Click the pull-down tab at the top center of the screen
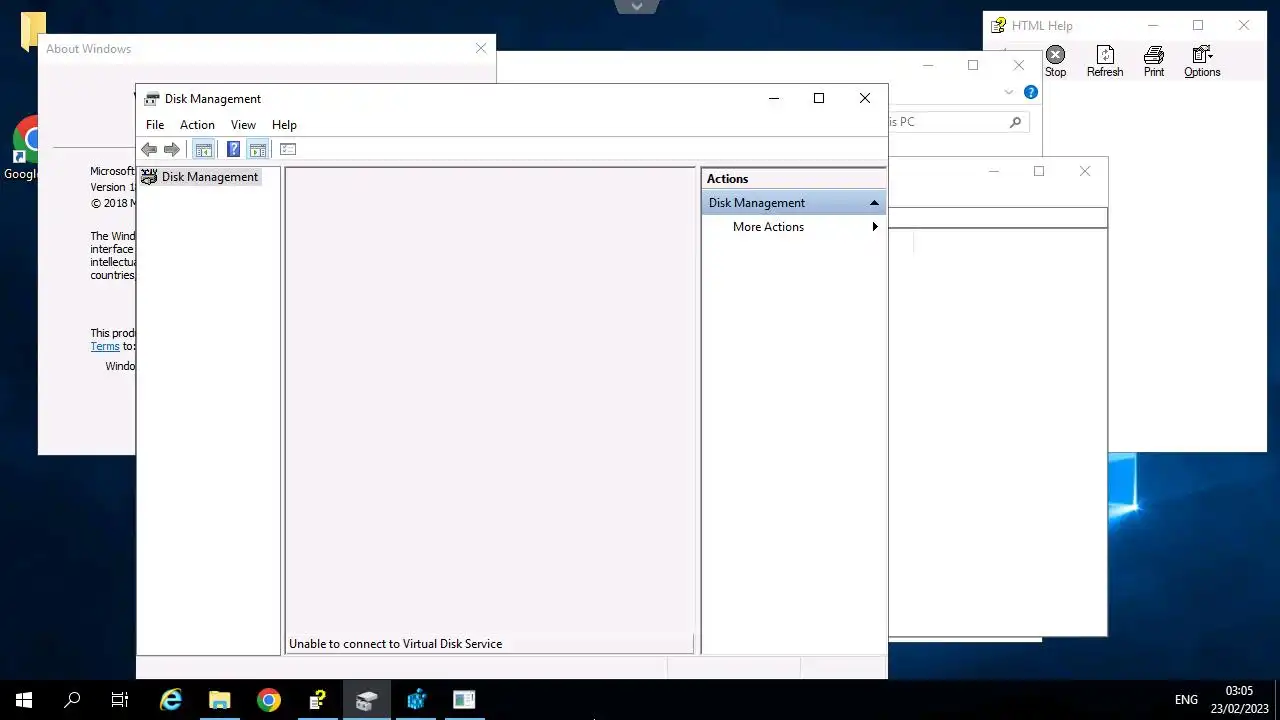The image size is (1280, 720). click(637, 6)
